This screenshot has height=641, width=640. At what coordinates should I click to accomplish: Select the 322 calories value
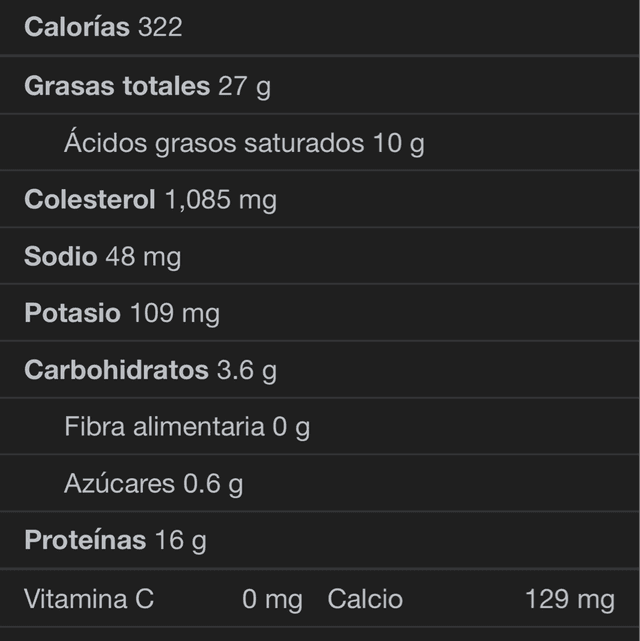160,28
